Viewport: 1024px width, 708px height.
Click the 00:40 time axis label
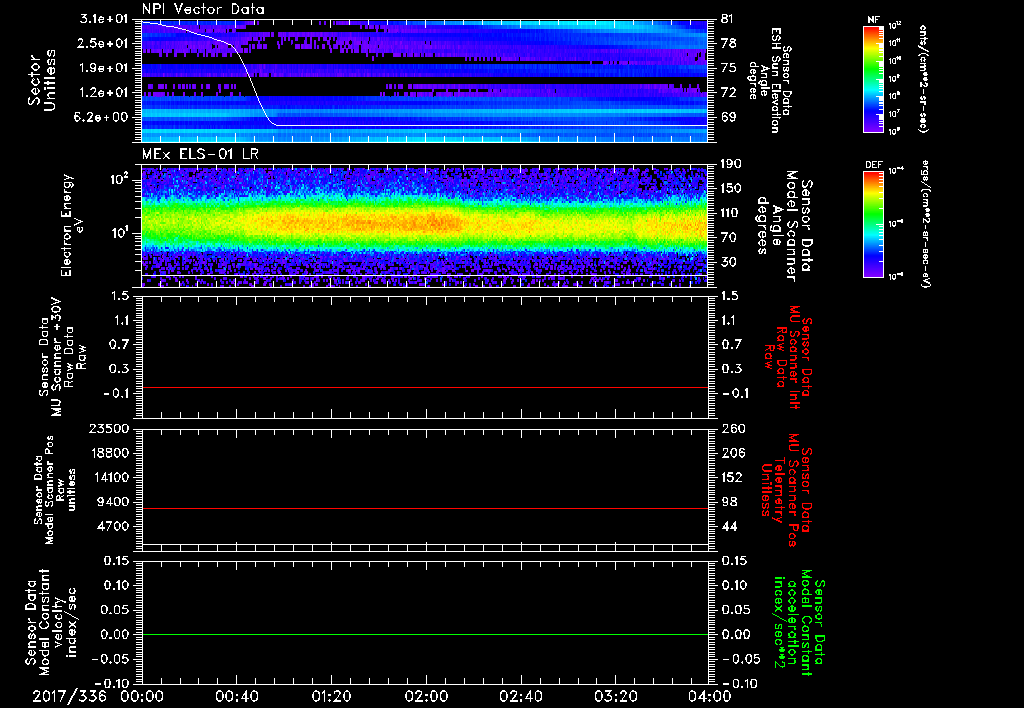point(236,696)
